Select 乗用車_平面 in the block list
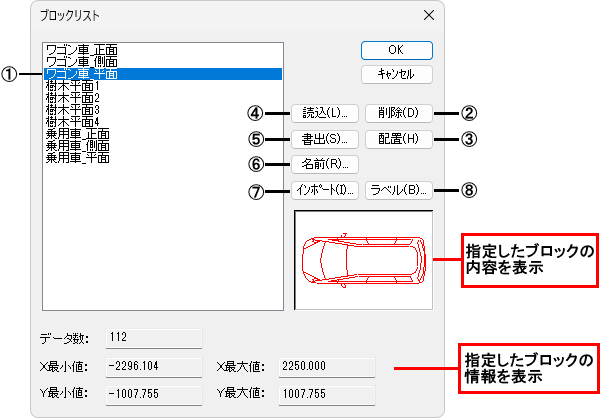This screenshot has width=600, height=418. click(163, 158)
